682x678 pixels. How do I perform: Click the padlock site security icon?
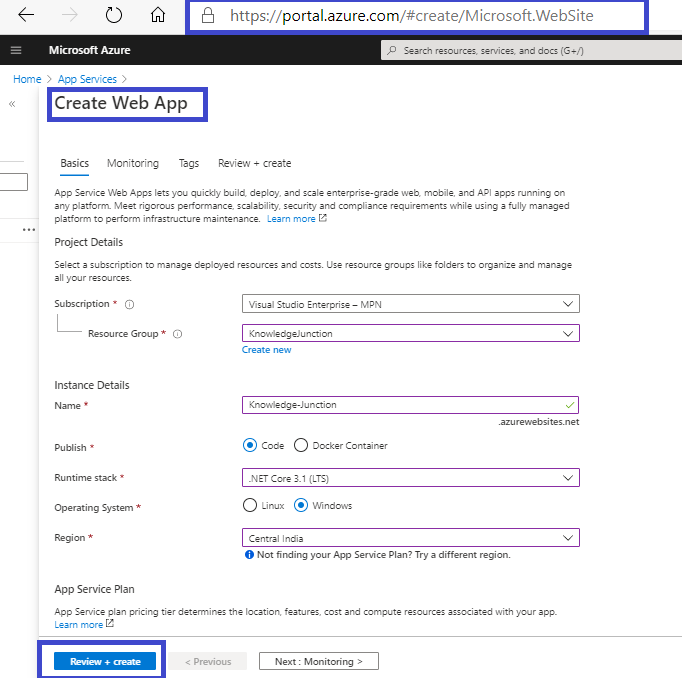pyautogui.click(x=208, y=15)
